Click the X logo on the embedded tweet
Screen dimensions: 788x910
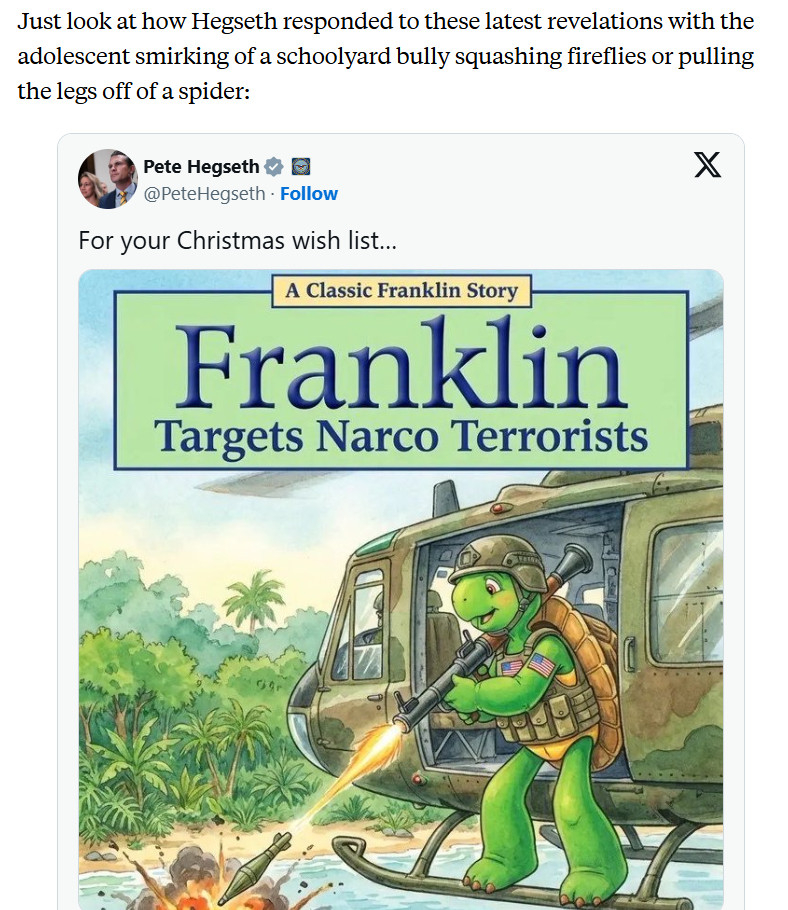pos(707,165)
